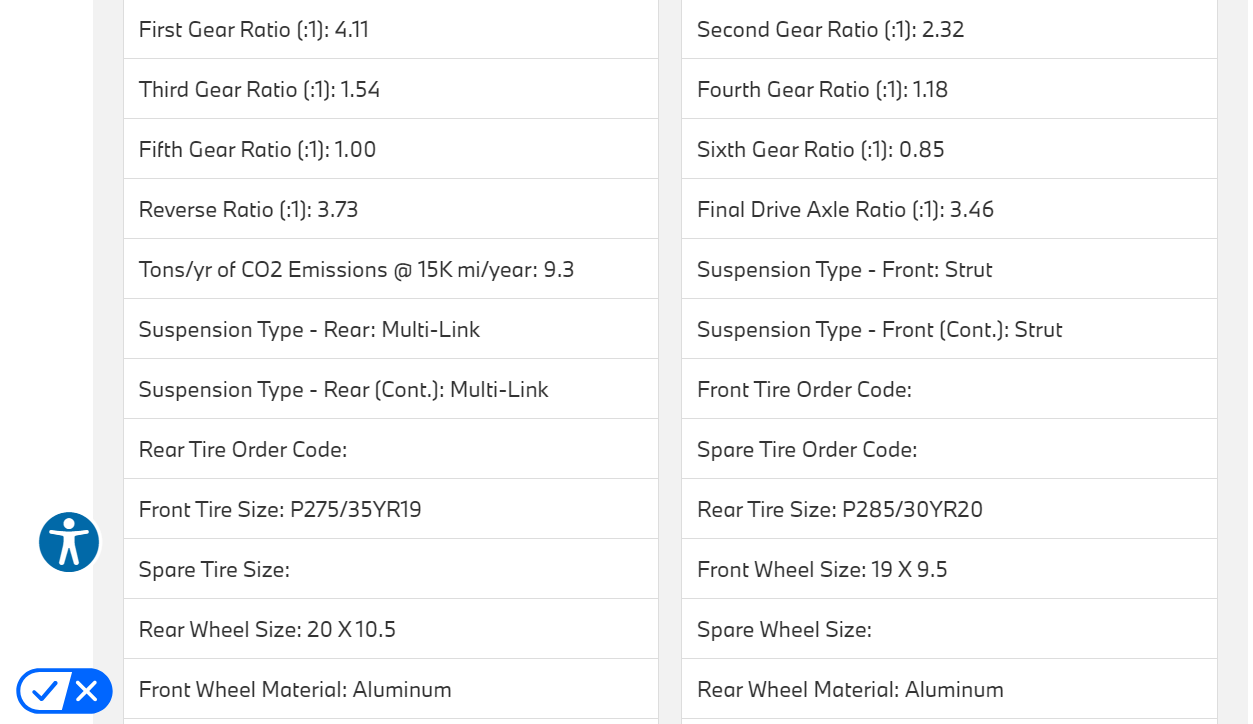The width and height of the screenshot is (1253, 724).
Task: Click Suspension Type - Rear: Multi-Link row
Action: point(309,330)
